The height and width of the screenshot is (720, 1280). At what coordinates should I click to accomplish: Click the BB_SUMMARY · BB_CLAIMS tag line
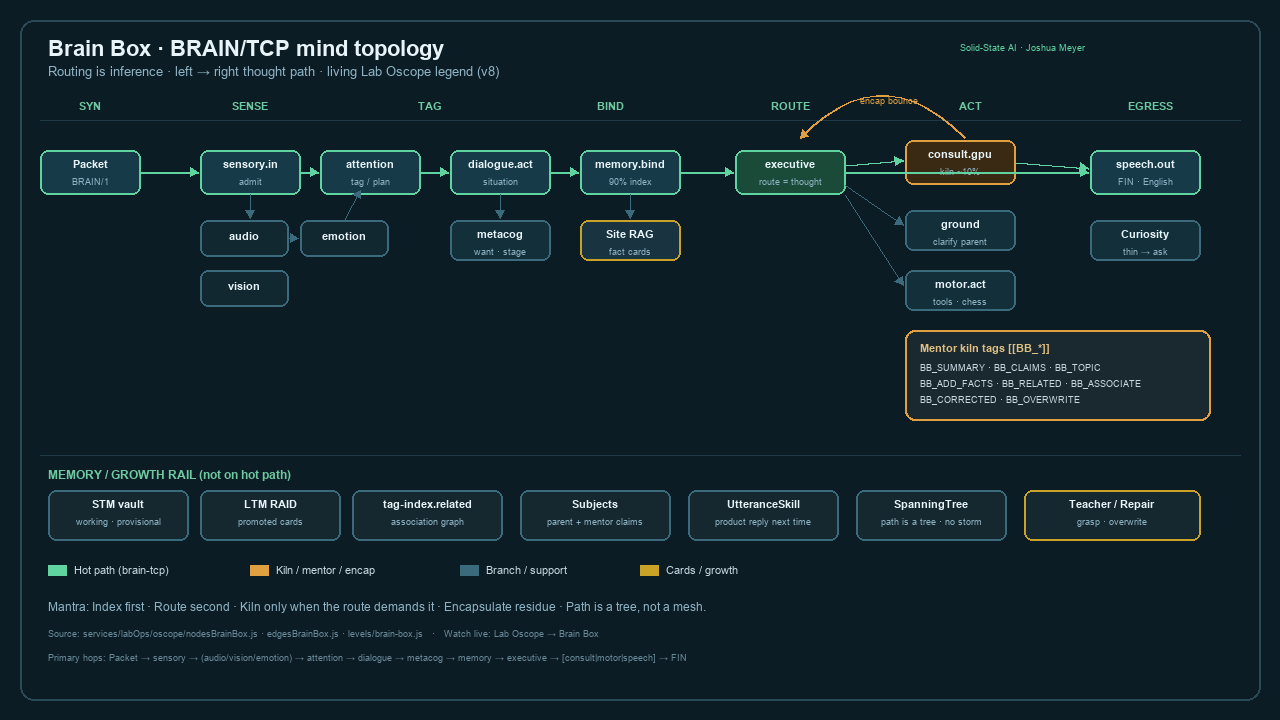click(x=1010, y=368)
